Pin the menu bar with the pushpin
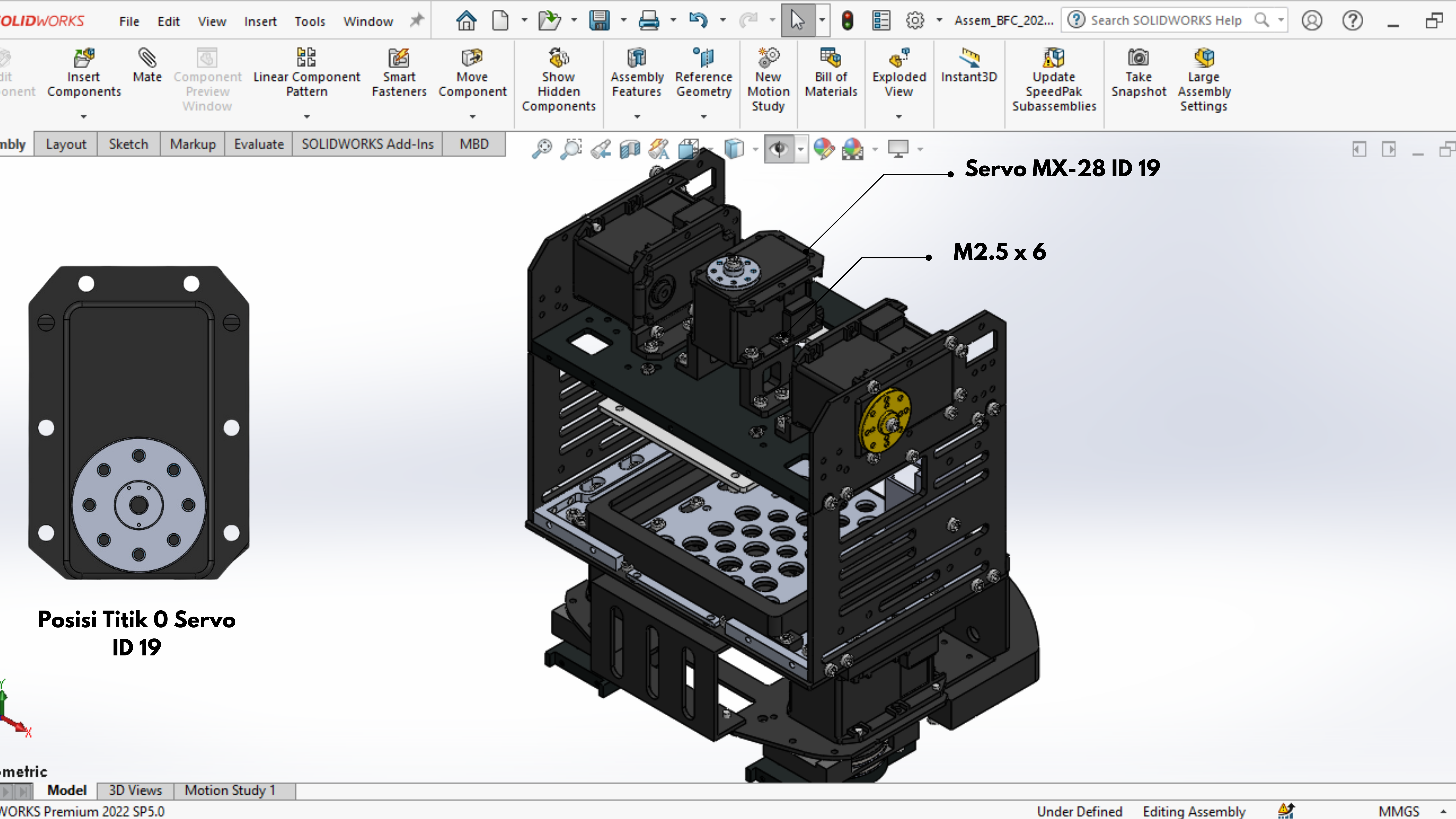The image size is (1456, 819). click(x=417, y=21)
